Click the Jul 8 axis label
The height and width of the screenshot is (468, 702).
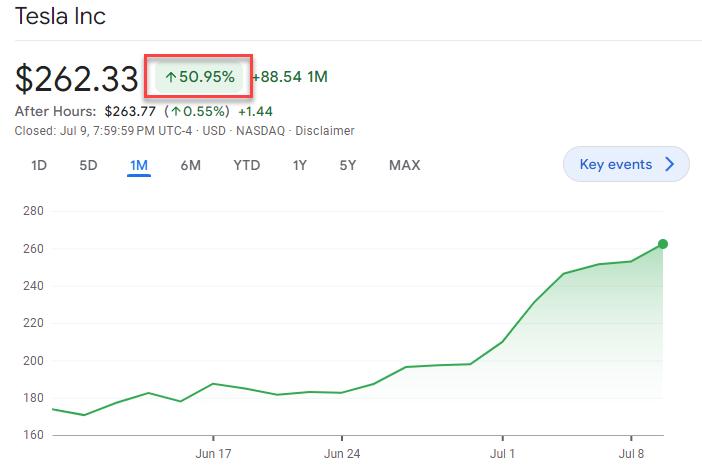[x=631, y=454]
